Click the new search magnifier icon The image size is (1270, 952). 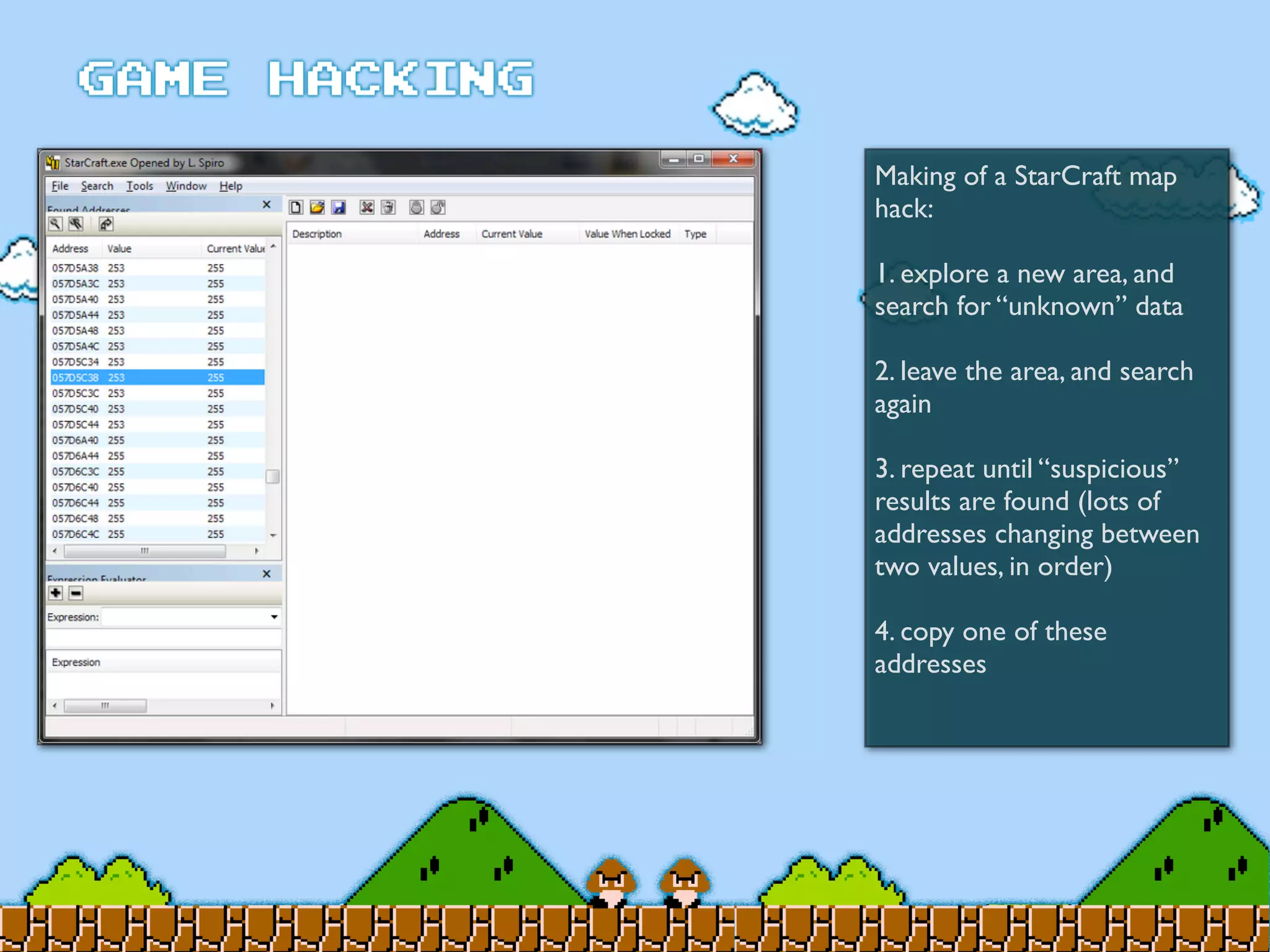pyautogui.click(x=55, y=224)
